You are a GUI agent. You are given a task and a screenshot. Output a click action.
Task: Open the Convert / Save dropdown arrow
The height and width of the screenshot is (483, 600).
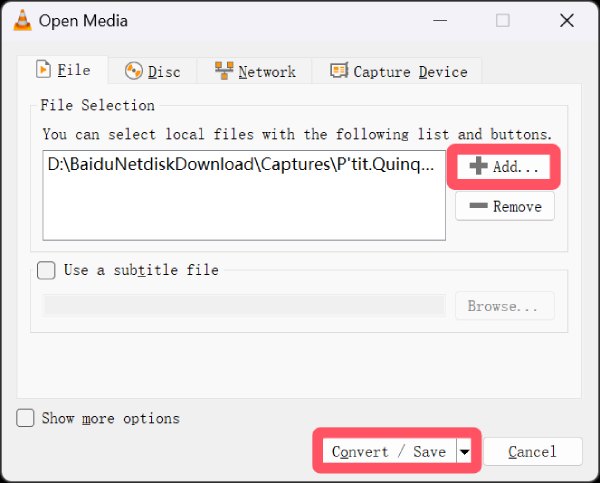tap(464, 452)
